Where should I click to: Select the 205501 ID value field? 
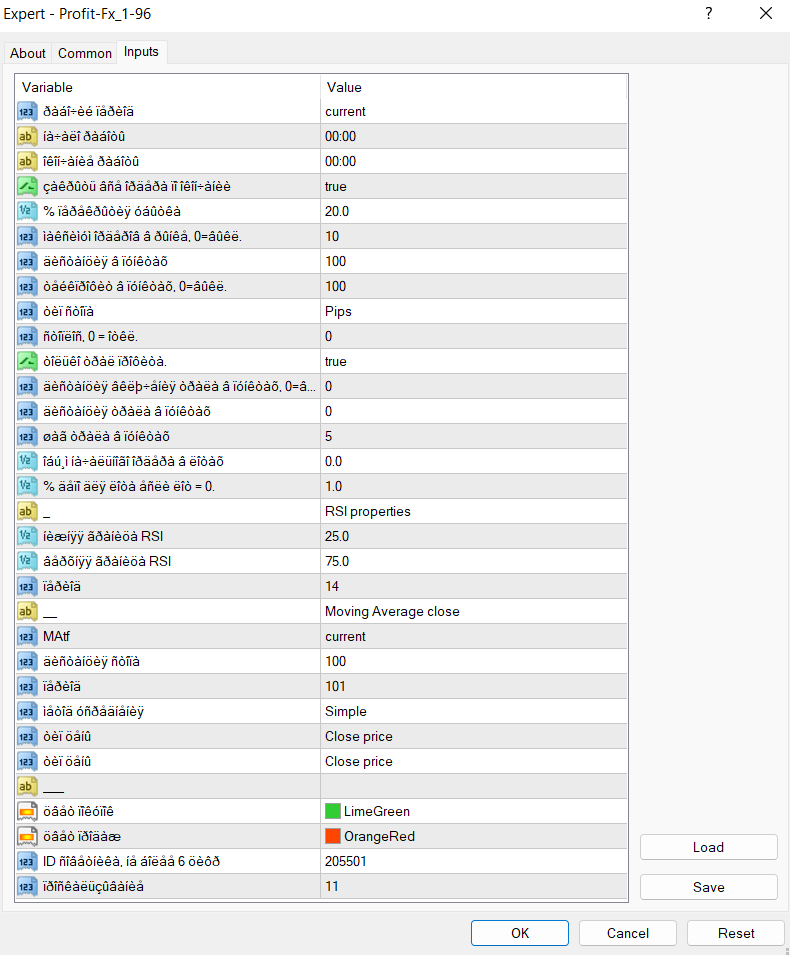coord(473,861)
